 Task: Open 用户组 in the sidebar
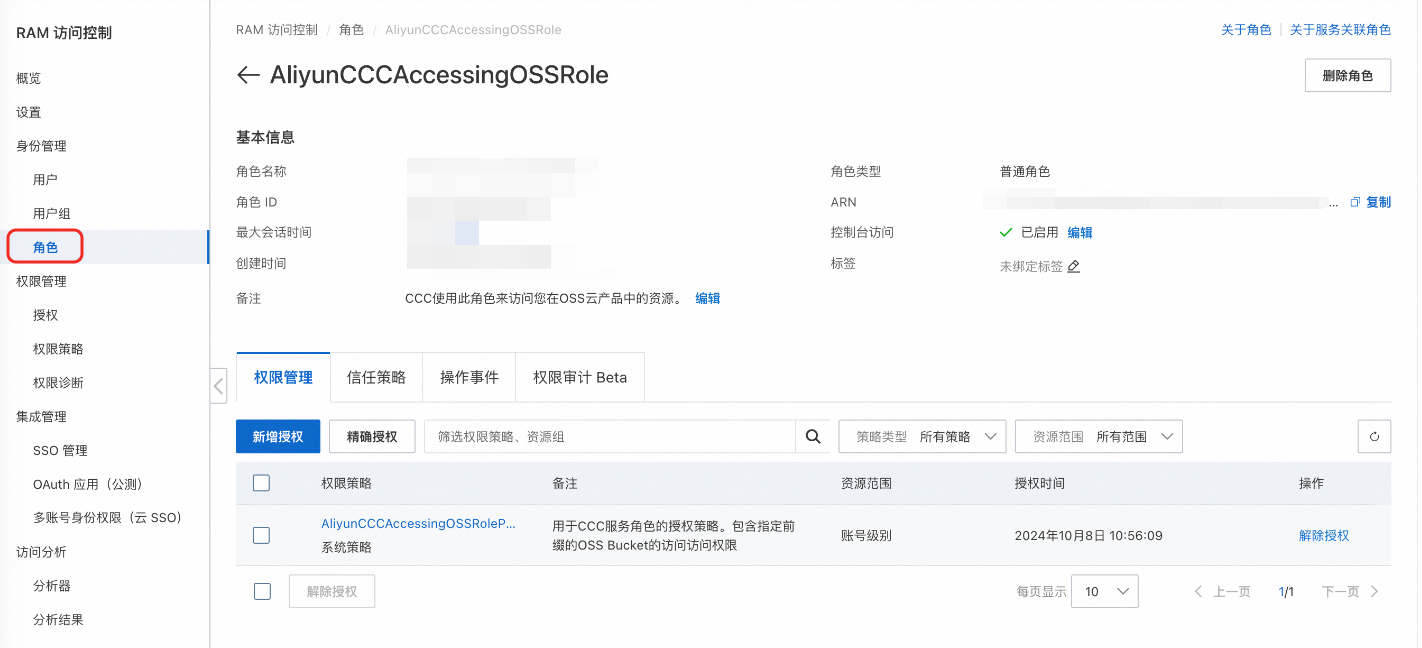click(x=52, y=214)
